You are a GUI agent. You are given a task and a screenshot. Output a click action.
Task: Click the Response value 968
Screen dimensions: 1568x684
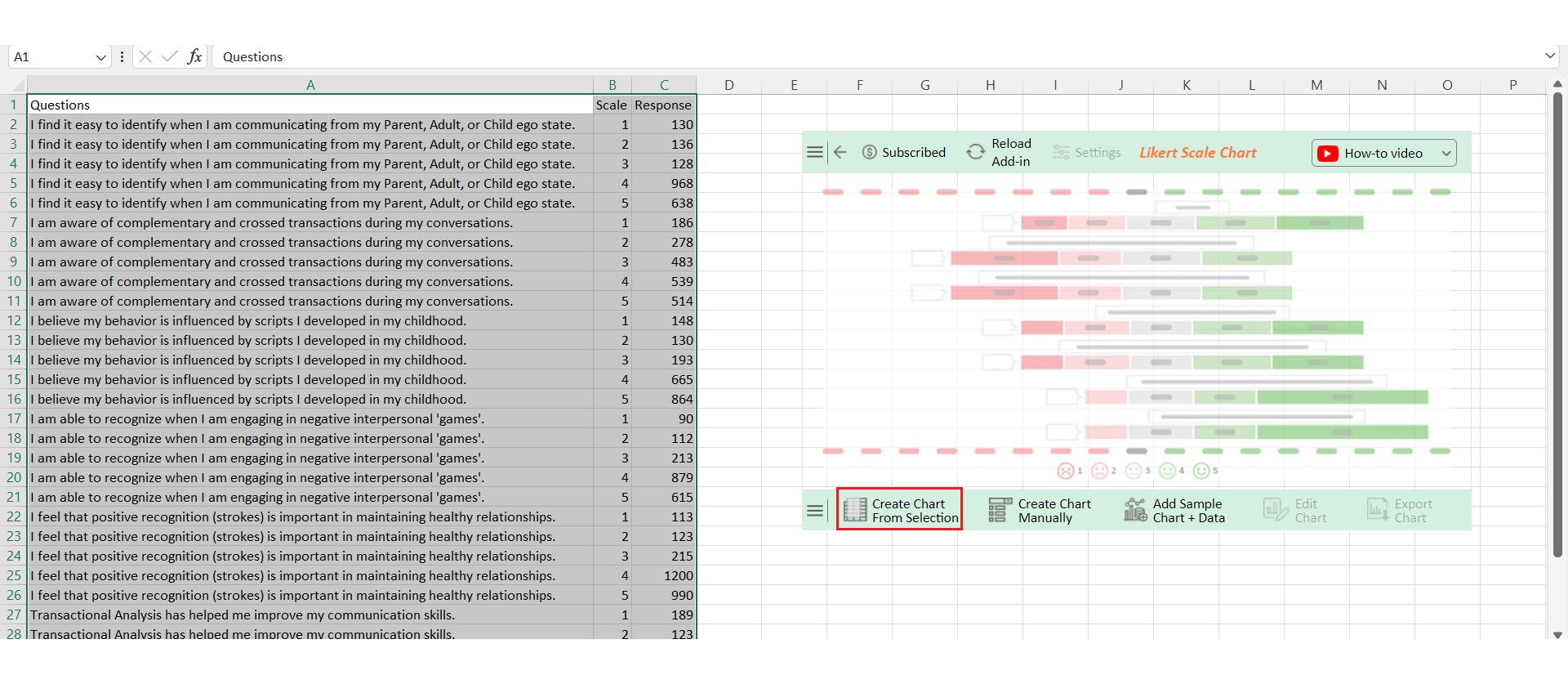tap(664, 183)
